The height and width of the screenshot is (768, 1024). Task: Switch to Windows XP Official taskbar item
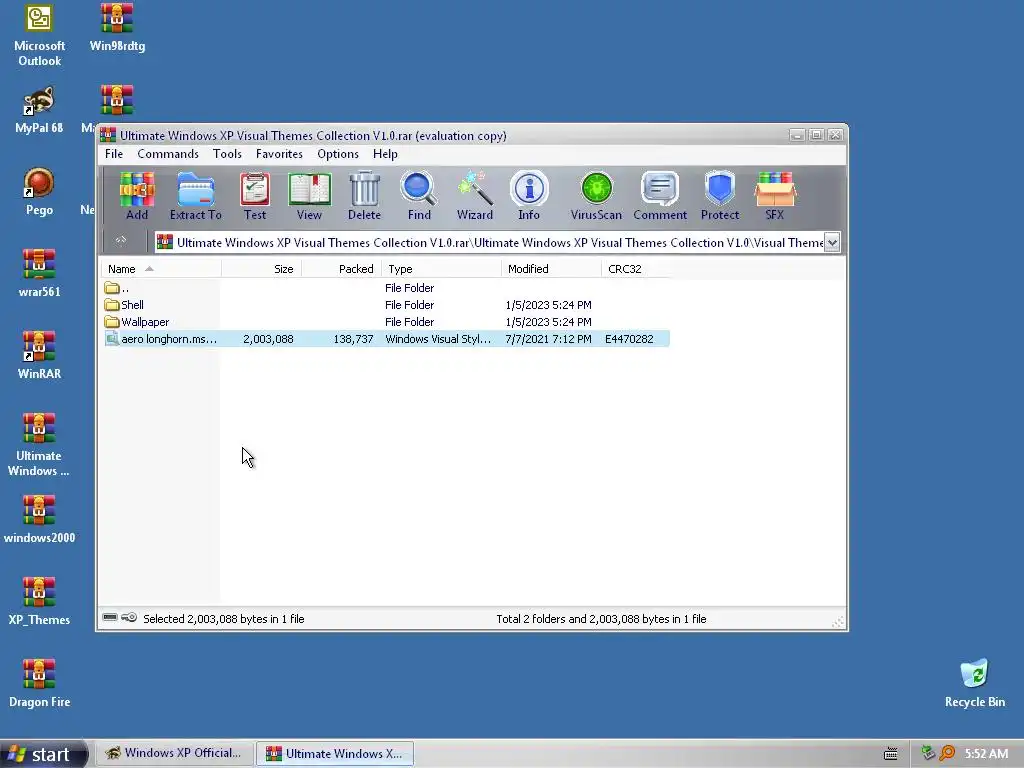tap(174, 754)
